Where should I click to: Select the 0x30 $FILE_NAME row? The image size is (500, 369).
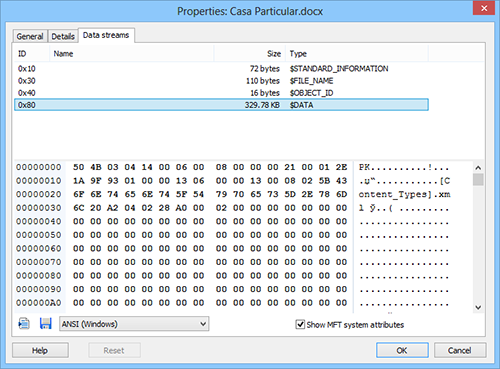221,81
